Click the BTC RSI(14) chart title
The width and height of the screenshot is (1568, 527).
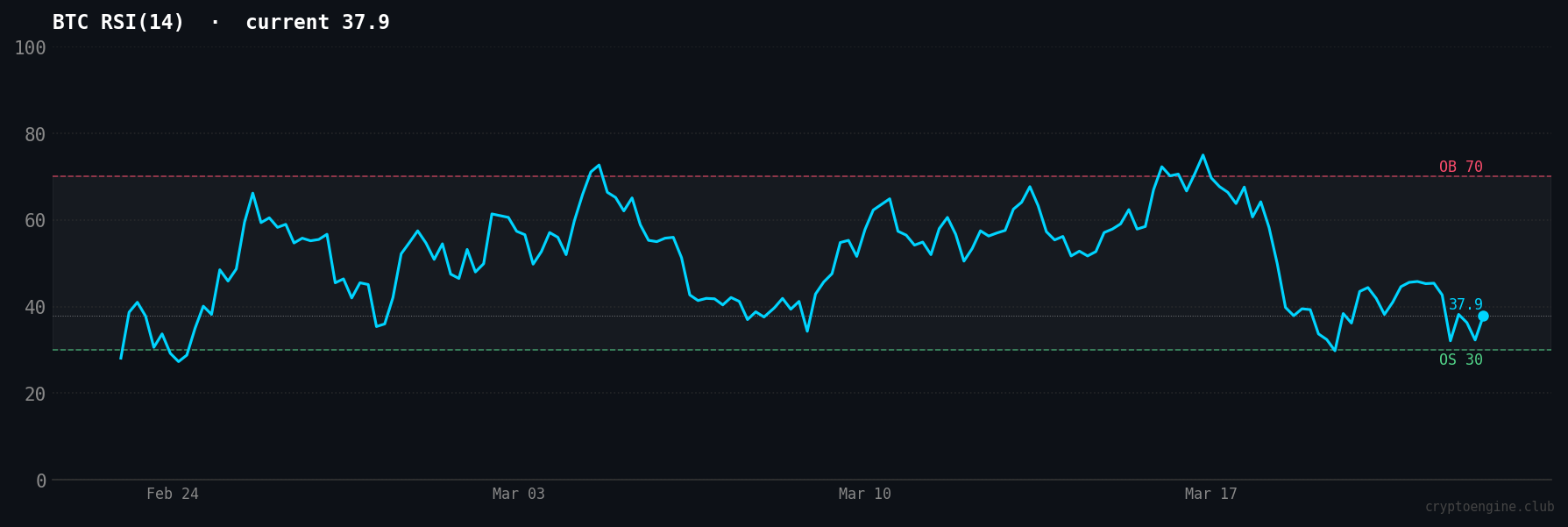tap(118, 23)
